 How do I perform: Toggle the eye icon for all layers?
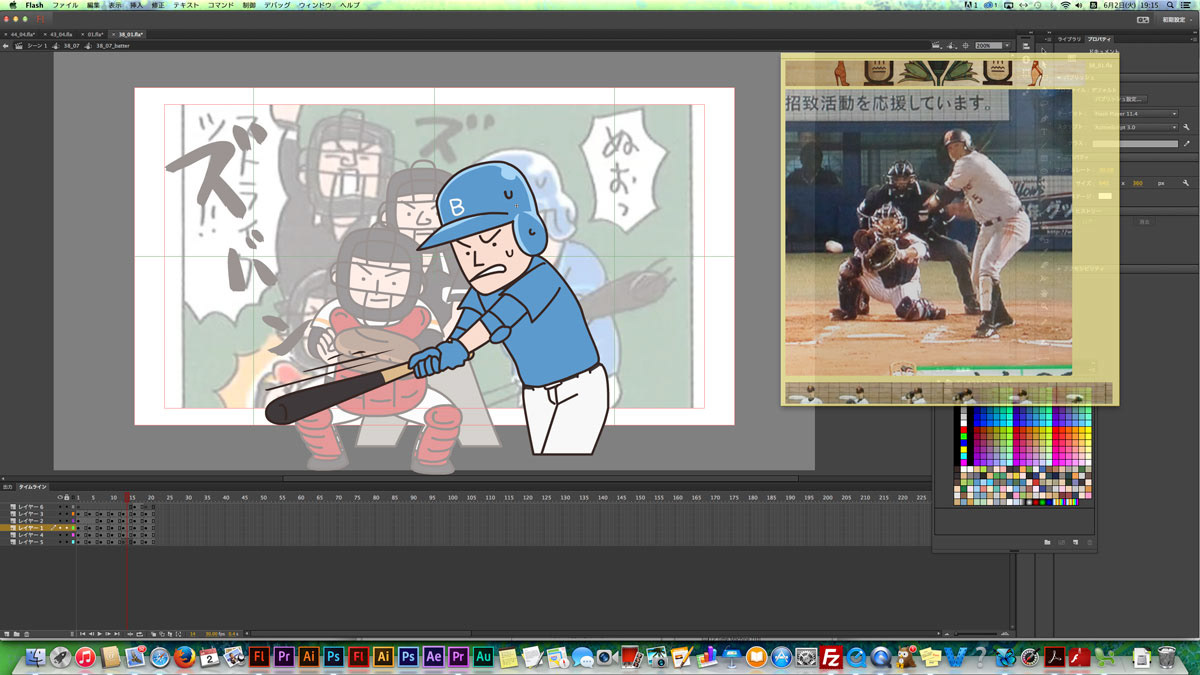point(60,497)
